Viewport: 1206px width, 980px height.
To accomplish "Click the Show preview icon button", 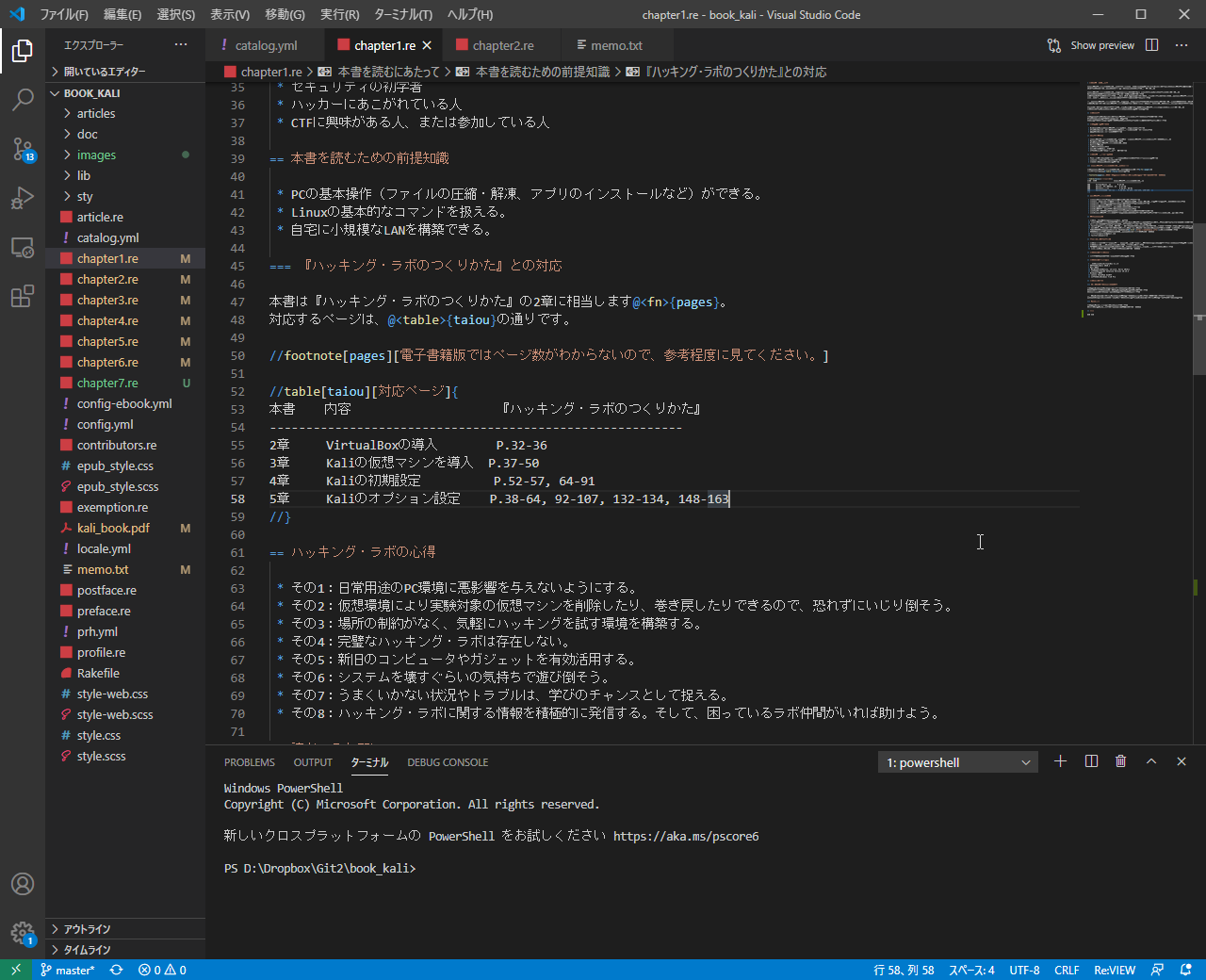I will click(x=1053, y=45).
